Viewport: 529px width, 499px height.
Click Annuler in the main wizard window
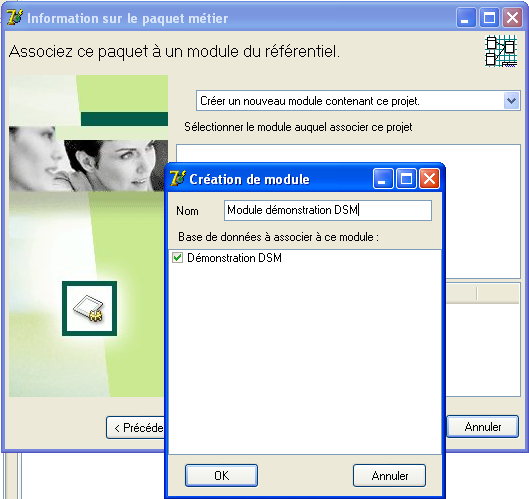tap(482, 427)
